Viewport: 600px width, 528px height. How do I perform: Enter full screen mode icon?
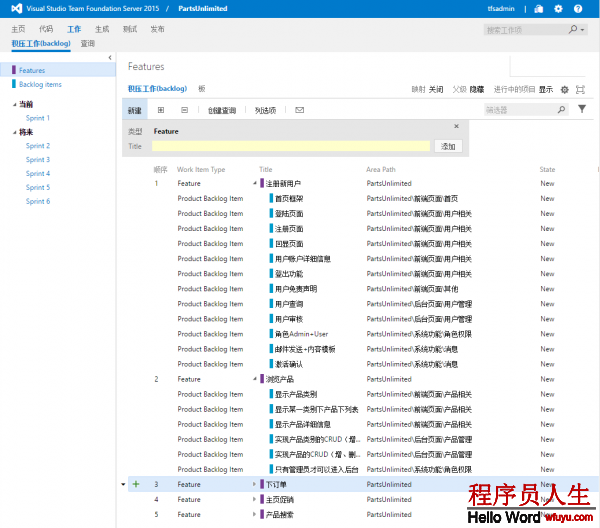pyautogui.click(x=580, y=90)
